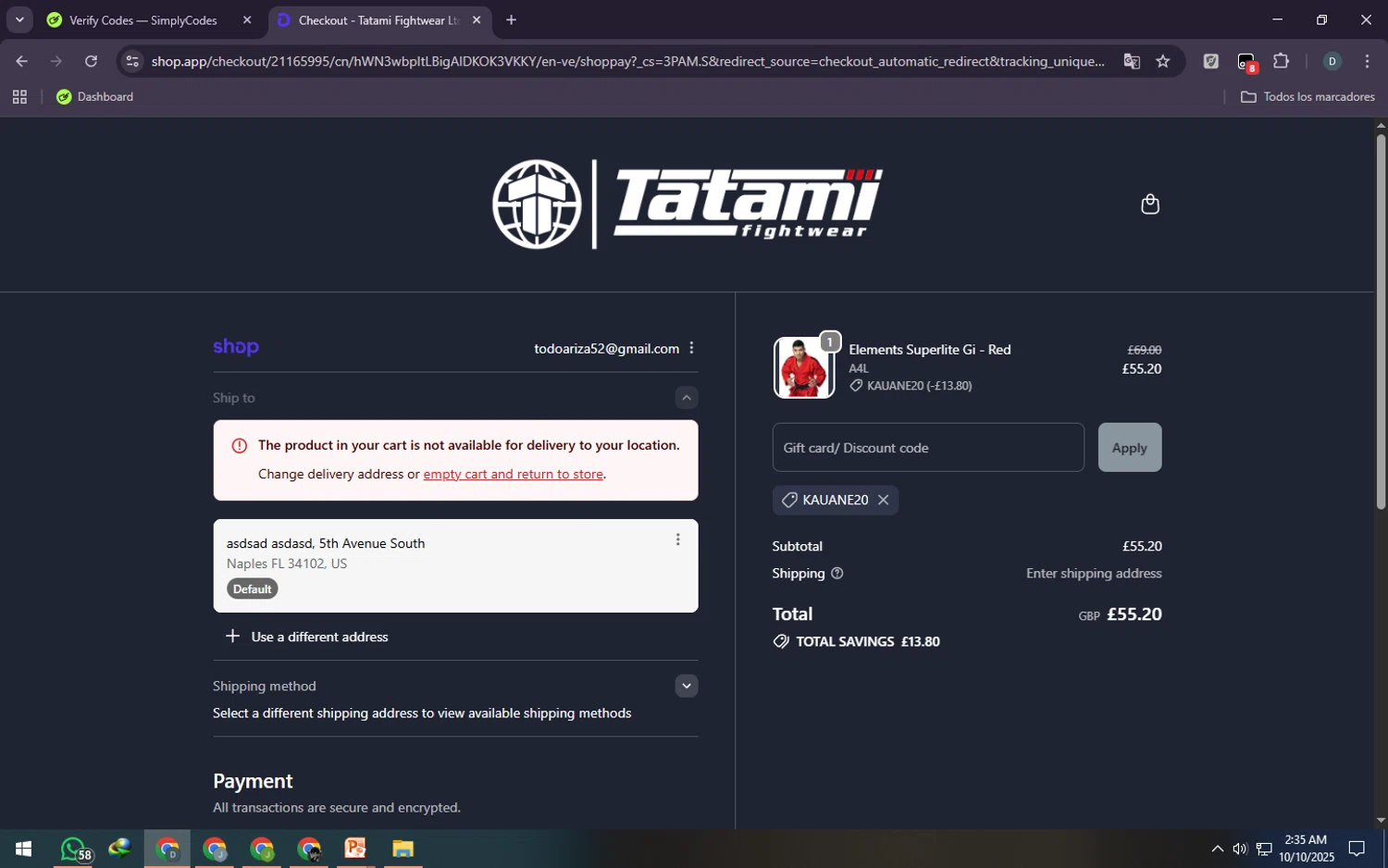Open the shopping bag cart icon
1388x868 pixels.
[x=1149, y=204]
